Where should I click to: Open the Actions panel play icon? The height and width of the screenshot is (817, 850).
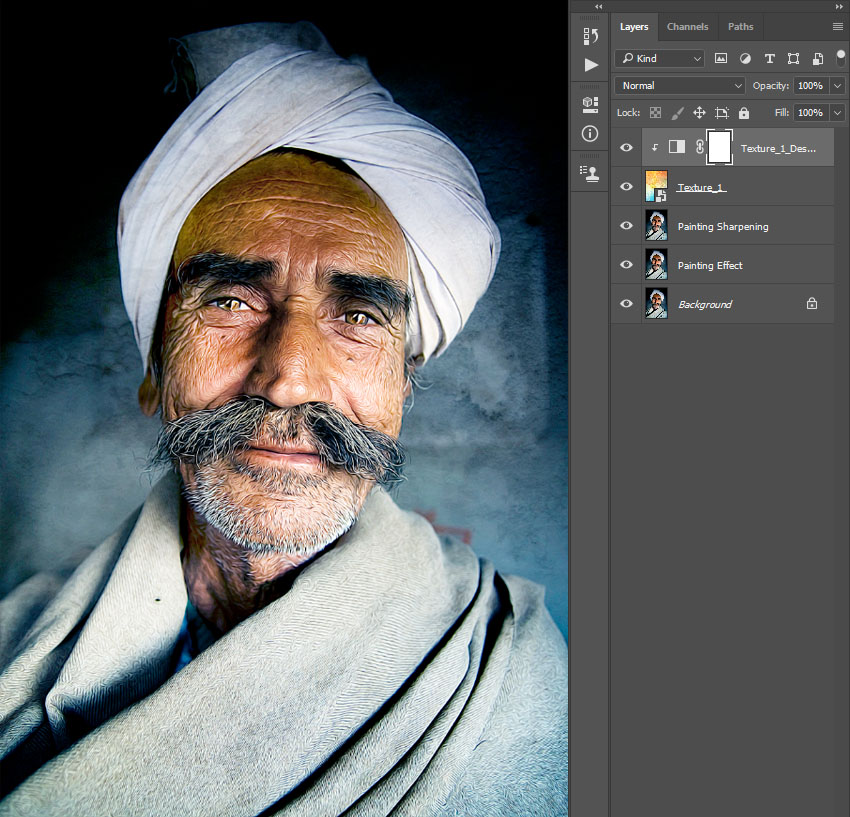590,65
